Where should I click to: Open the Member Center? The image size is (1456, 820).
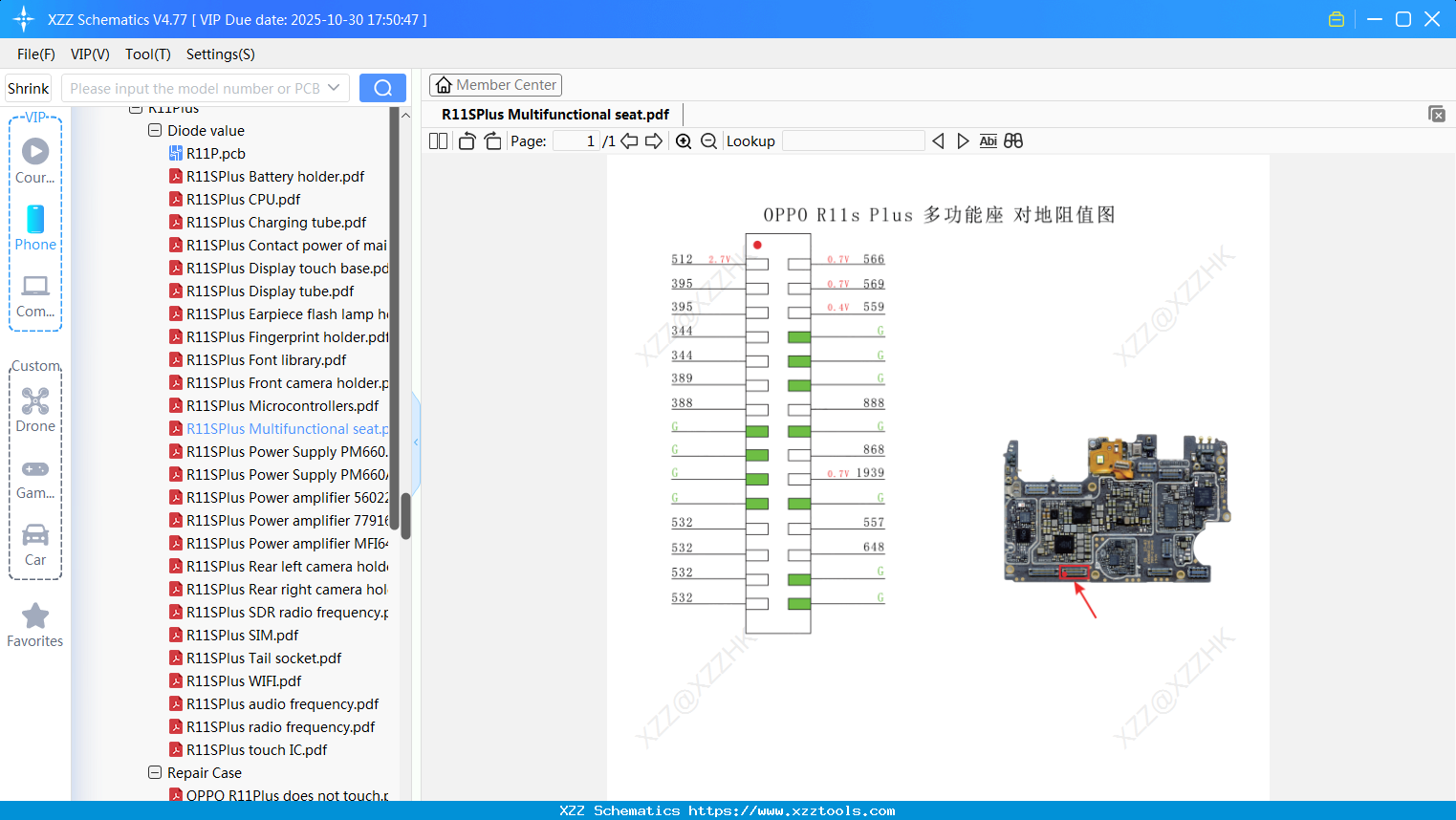click(x=495, y=85)
